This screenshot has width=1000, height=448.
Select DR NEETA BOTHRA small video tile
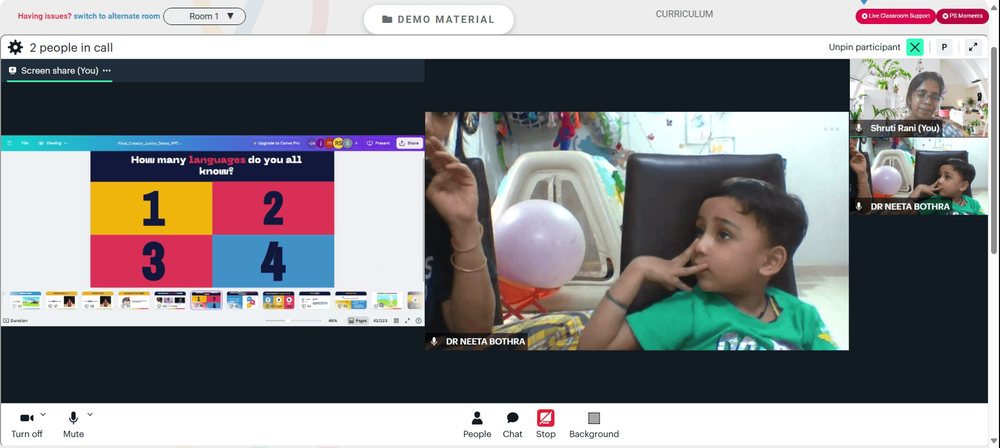coord(918,176)
